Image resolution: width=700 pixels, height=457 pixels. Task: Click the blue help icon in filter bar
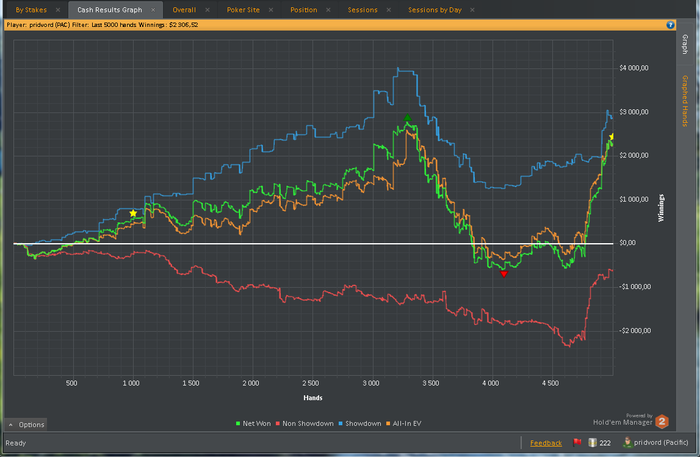(670, 25)
